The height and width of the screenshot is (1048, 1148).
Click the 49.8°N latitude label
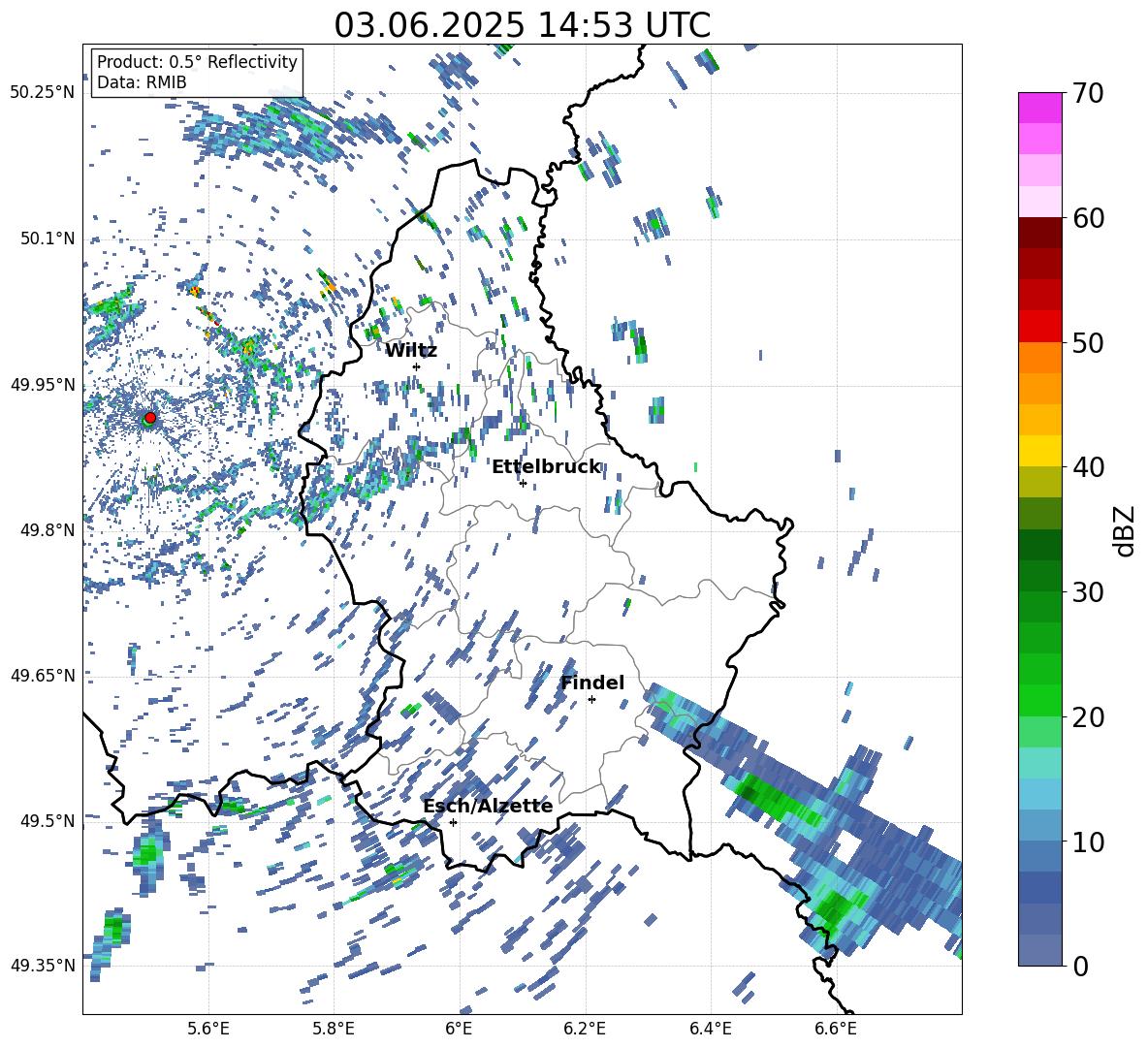(48, 529)
